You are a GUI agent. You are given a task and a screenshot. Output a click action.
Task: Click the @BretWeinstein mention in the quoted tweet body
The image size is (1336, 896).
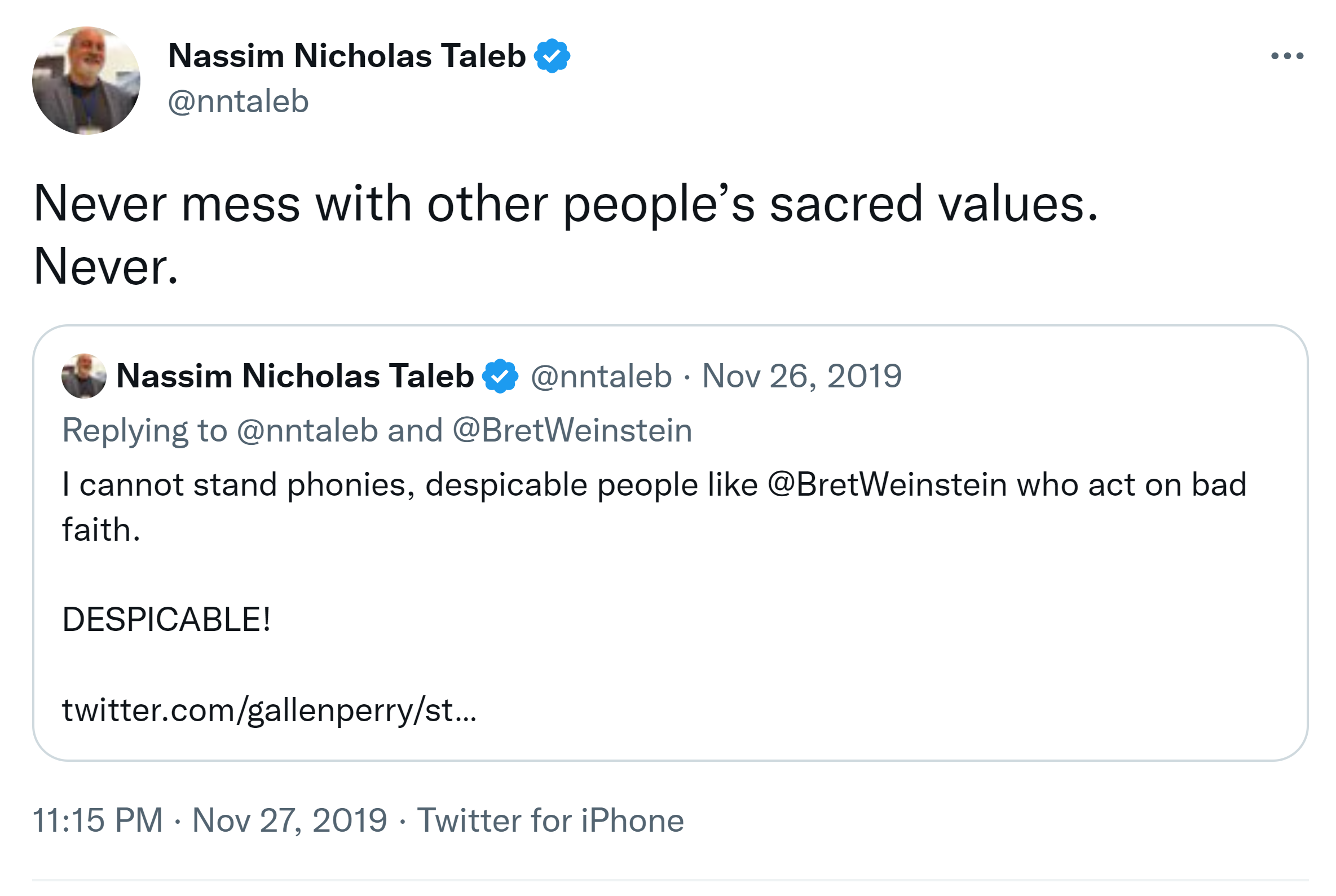pos(887,485)
